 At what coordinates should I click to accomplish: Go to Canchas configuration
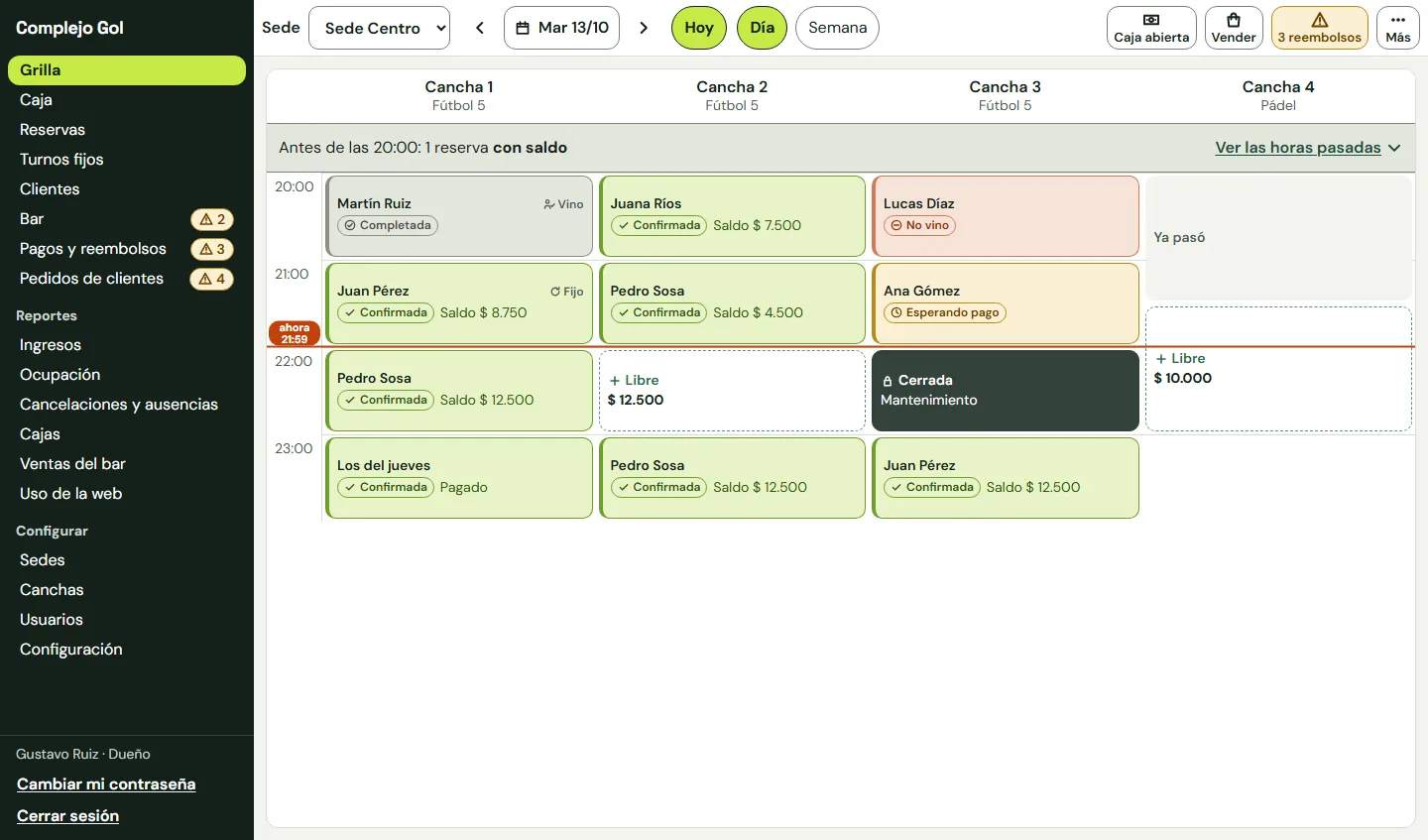coord(127,590)
